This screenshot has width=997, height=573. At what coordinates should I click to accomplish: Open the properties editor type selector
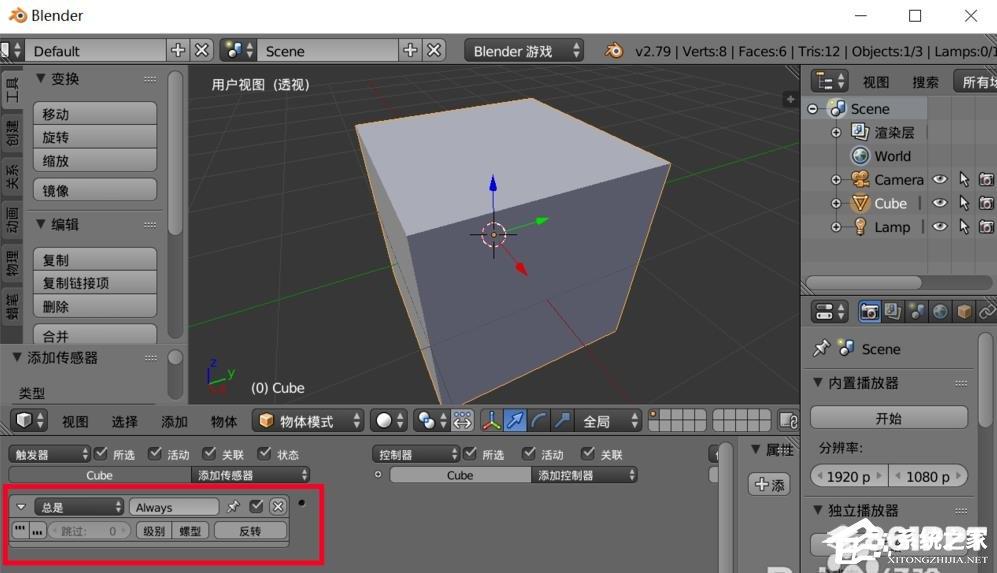pyautogui.click(x=830, y=312)
